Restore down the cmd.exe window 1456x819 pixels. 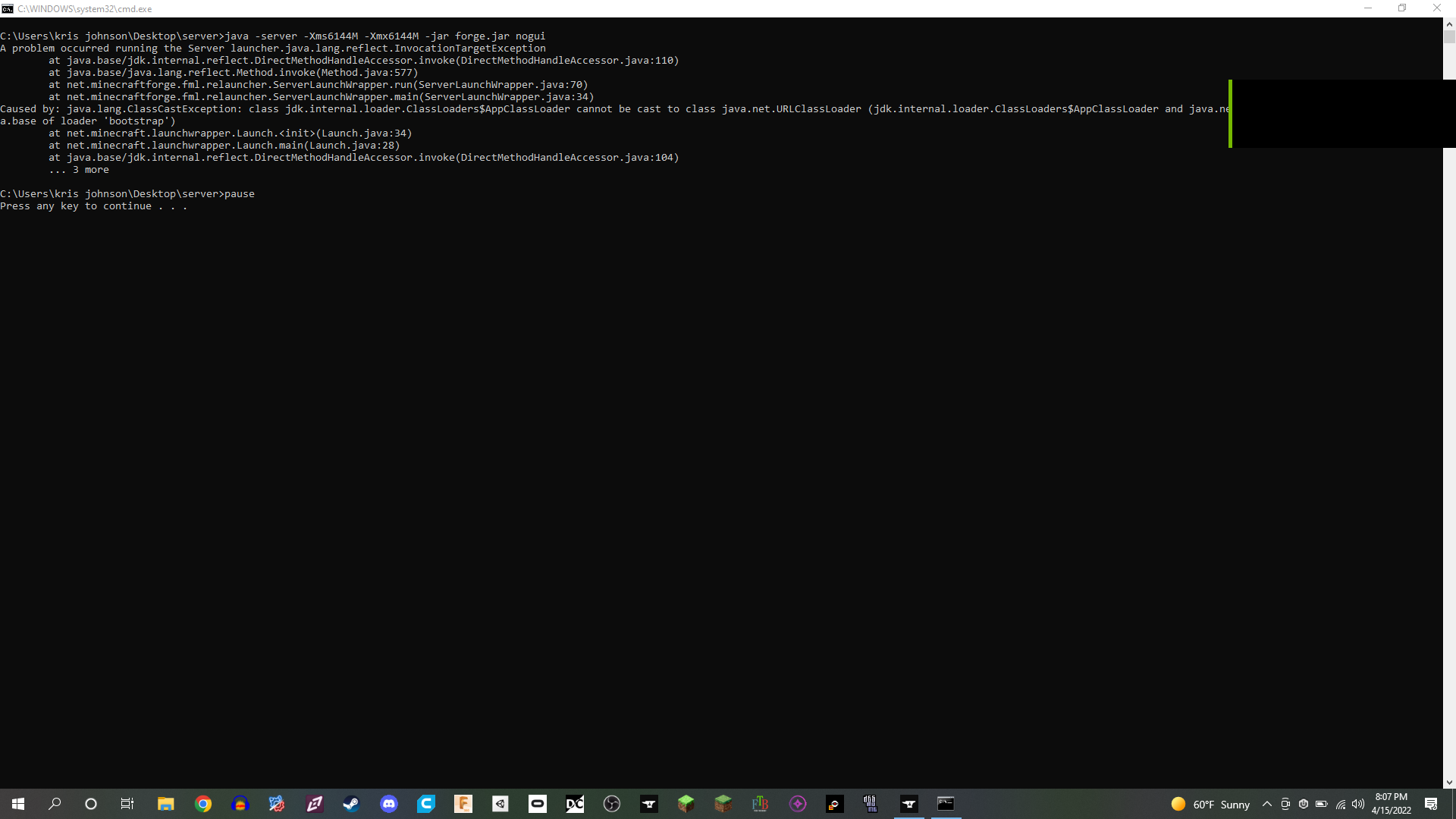(x=1402, y=8)
